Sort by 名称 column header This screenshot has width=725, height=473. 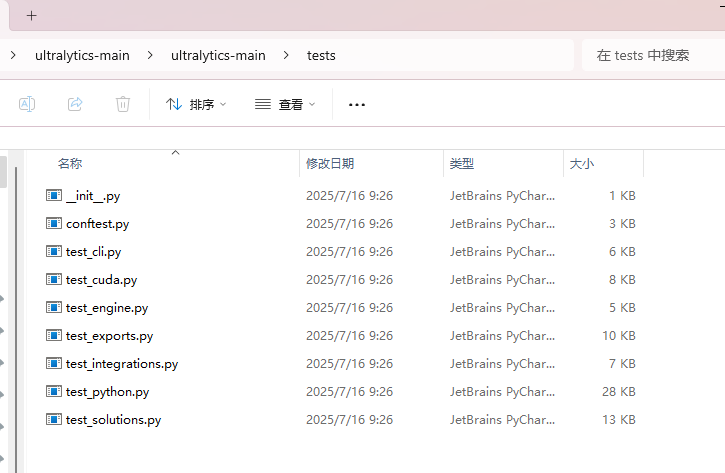point(70,164)
